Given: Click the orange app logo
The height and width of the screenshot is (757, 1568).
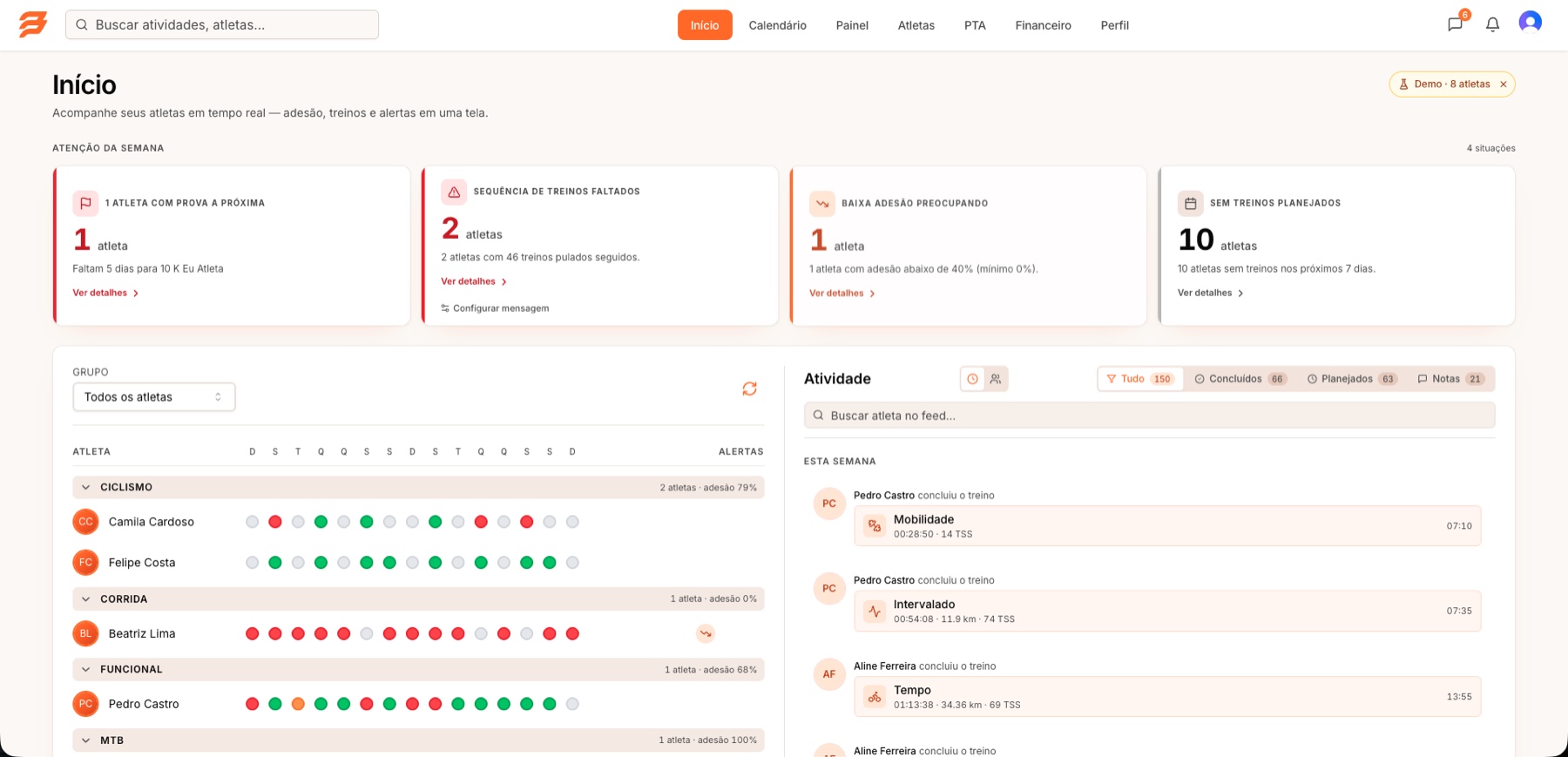Looking at the screenshot, I should (33, 24).
